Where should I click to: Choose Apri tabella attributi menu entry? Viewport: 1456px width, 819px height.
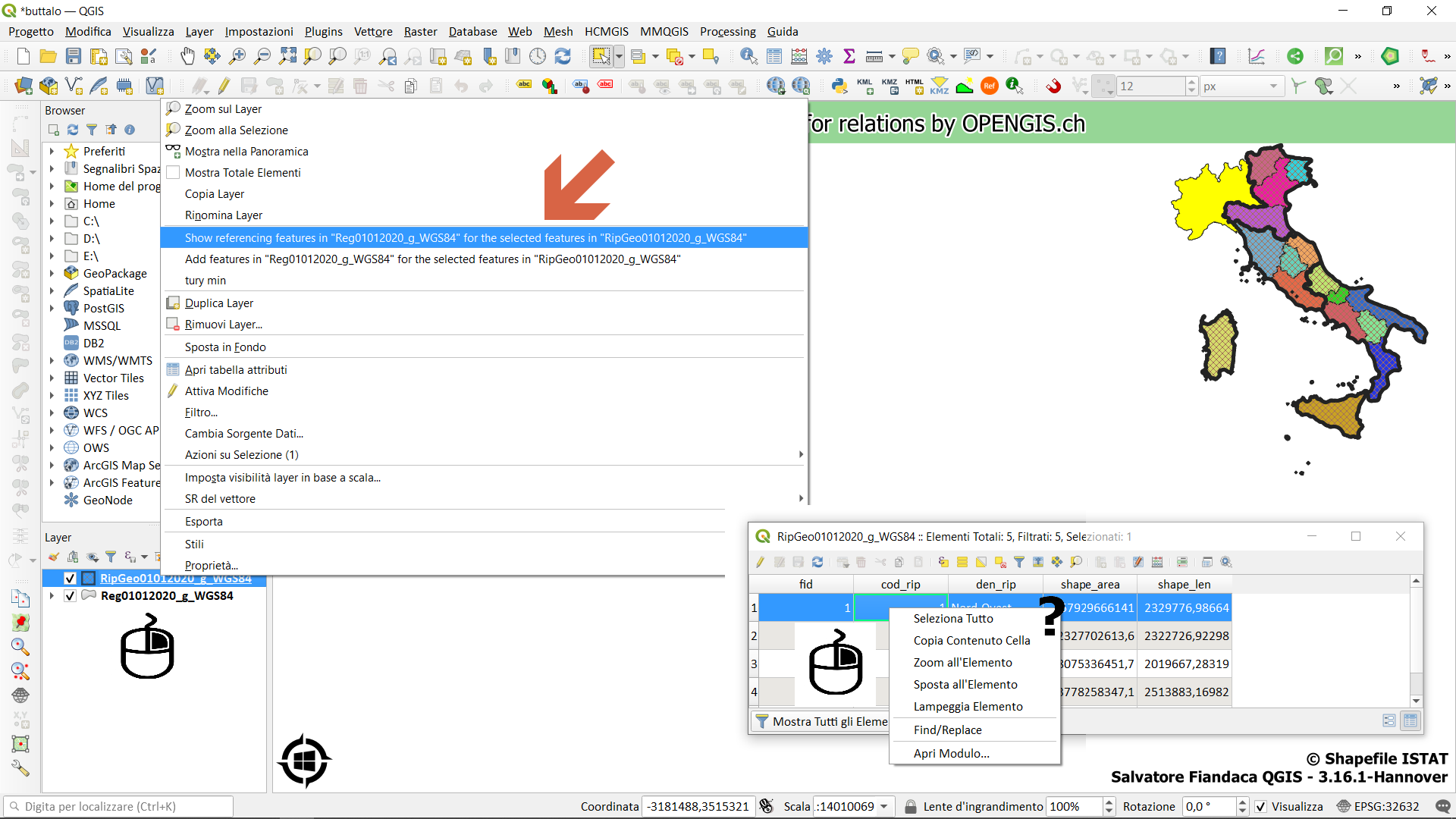(236, 370)
